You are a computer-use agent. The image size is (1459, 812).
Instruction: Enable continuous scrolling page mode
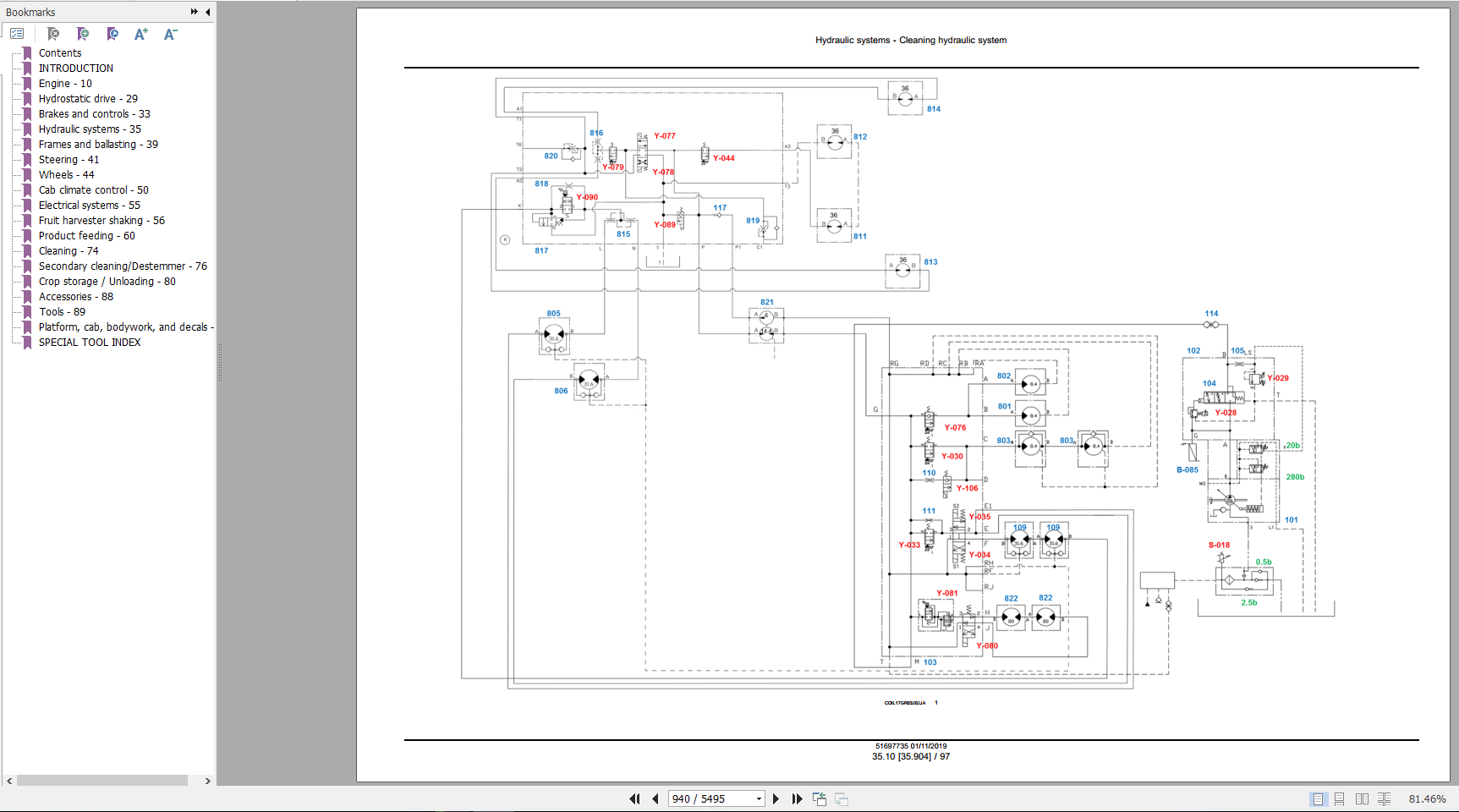(x=1339, y=798)
